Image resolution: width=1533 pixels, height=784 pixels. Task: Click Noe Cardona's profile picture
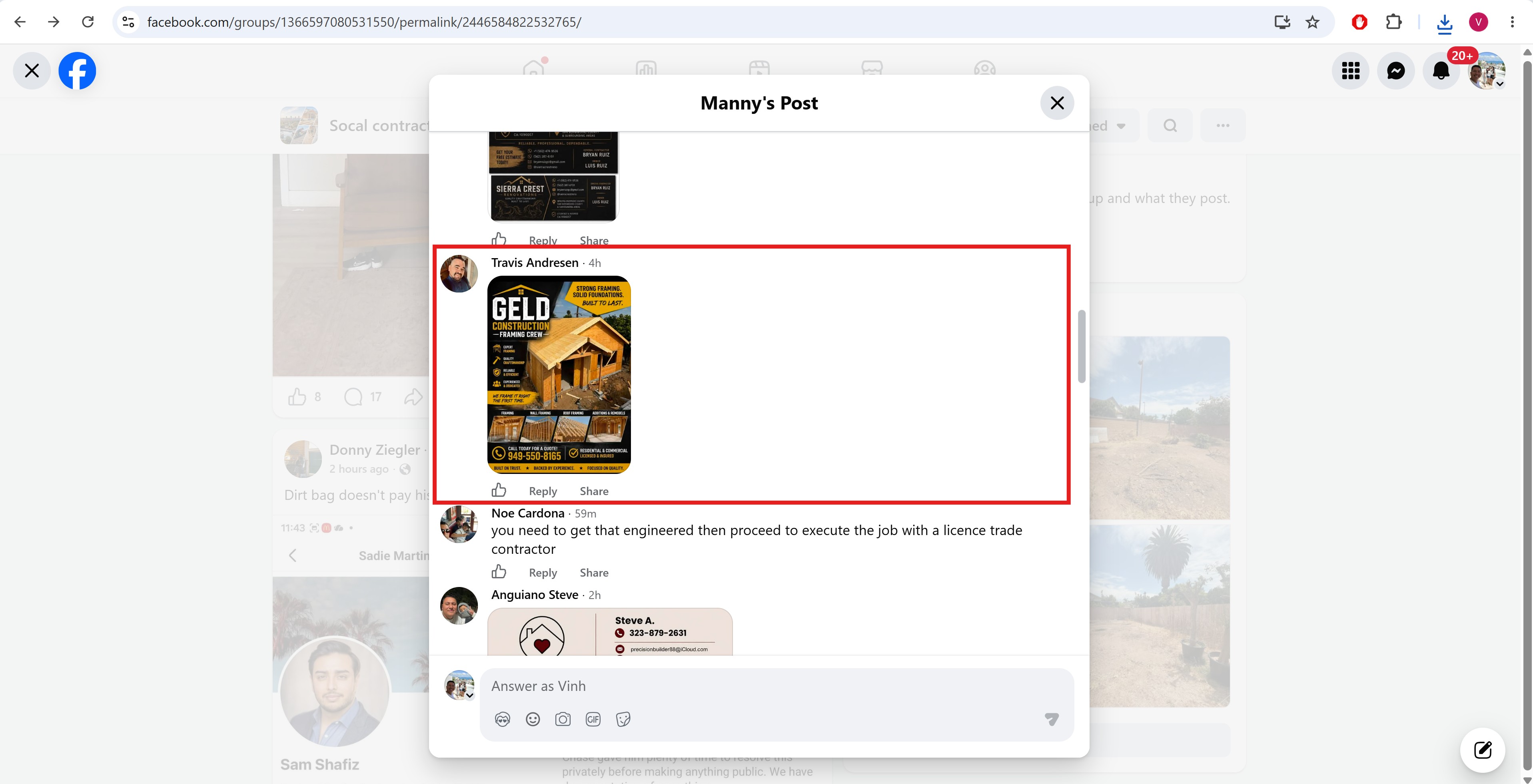click(459, 525)
